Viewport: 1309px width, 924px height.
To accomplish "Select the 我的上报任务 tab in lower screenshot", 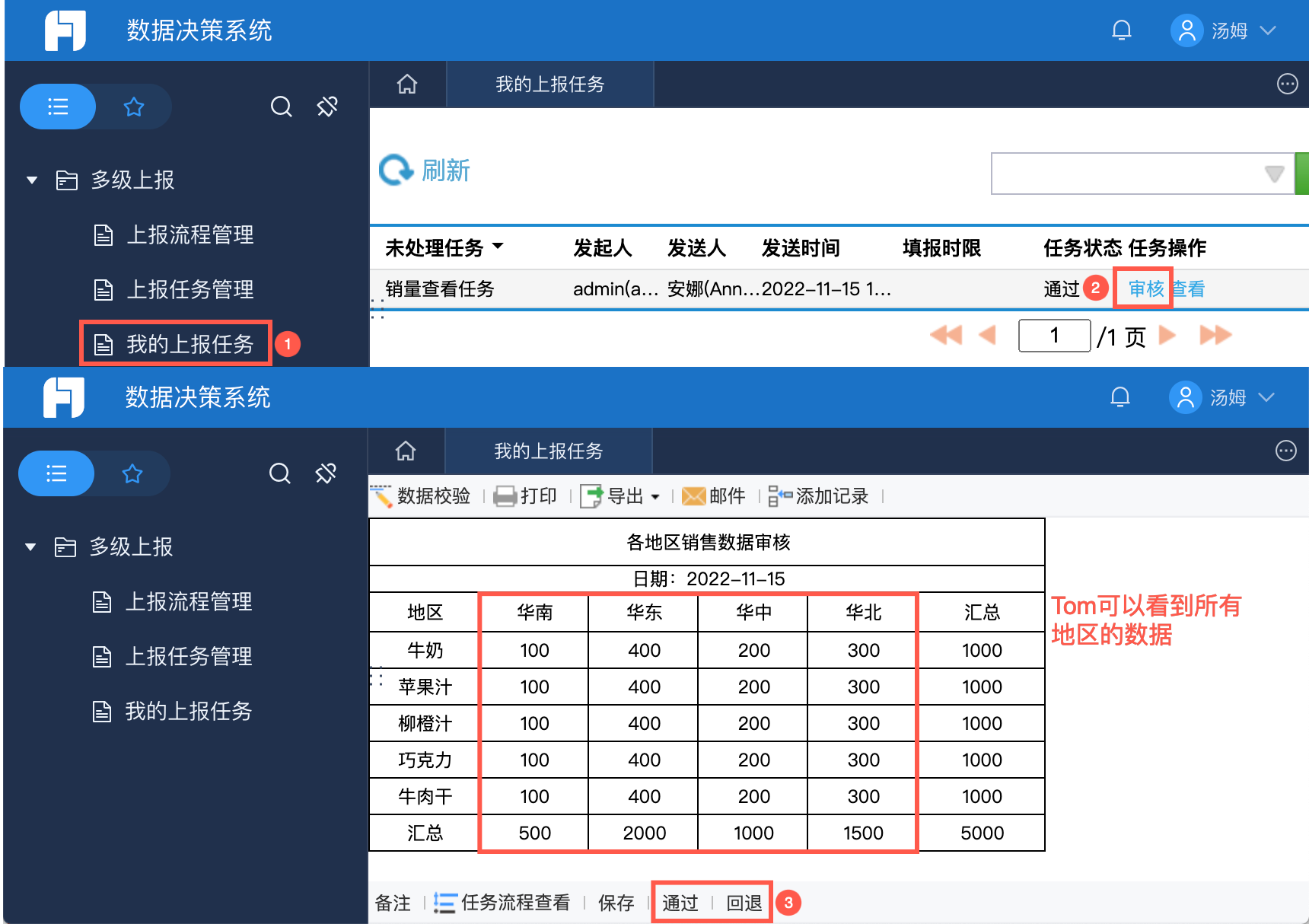I will (x=548, y=451).
